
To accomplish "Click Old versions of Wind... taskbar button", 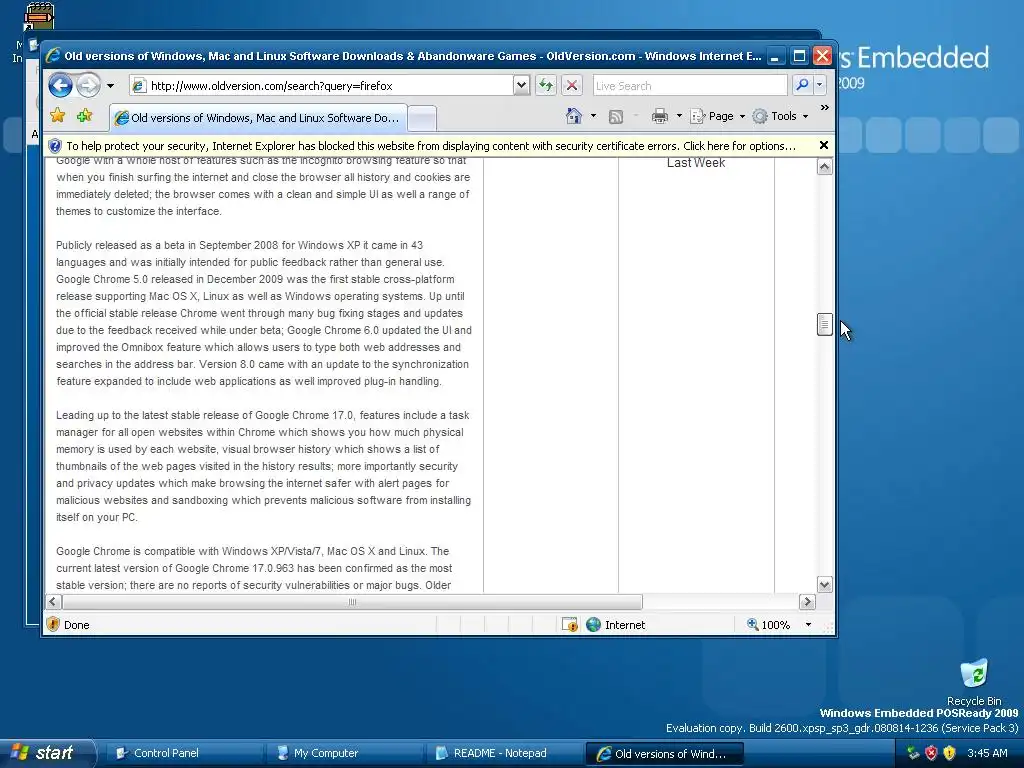I will click(665, 753).
